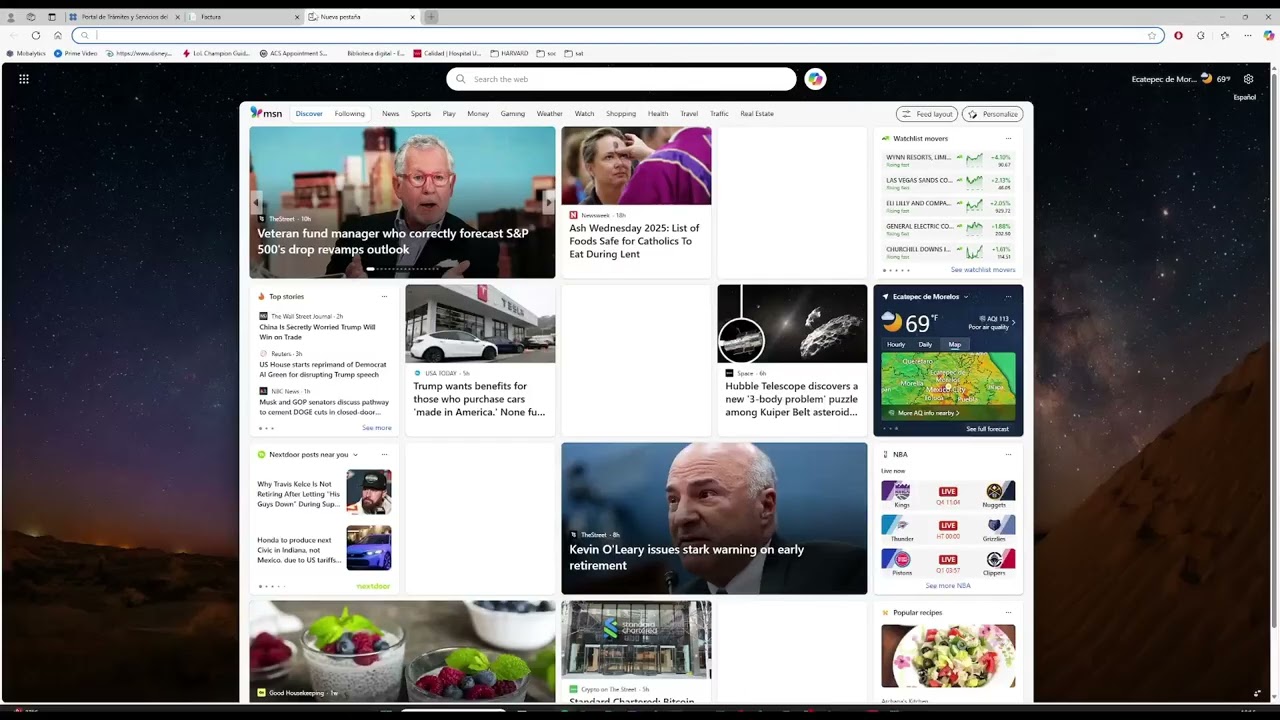Open the Feed layout button
The image size is (1280, 720).
click(927, 114)
